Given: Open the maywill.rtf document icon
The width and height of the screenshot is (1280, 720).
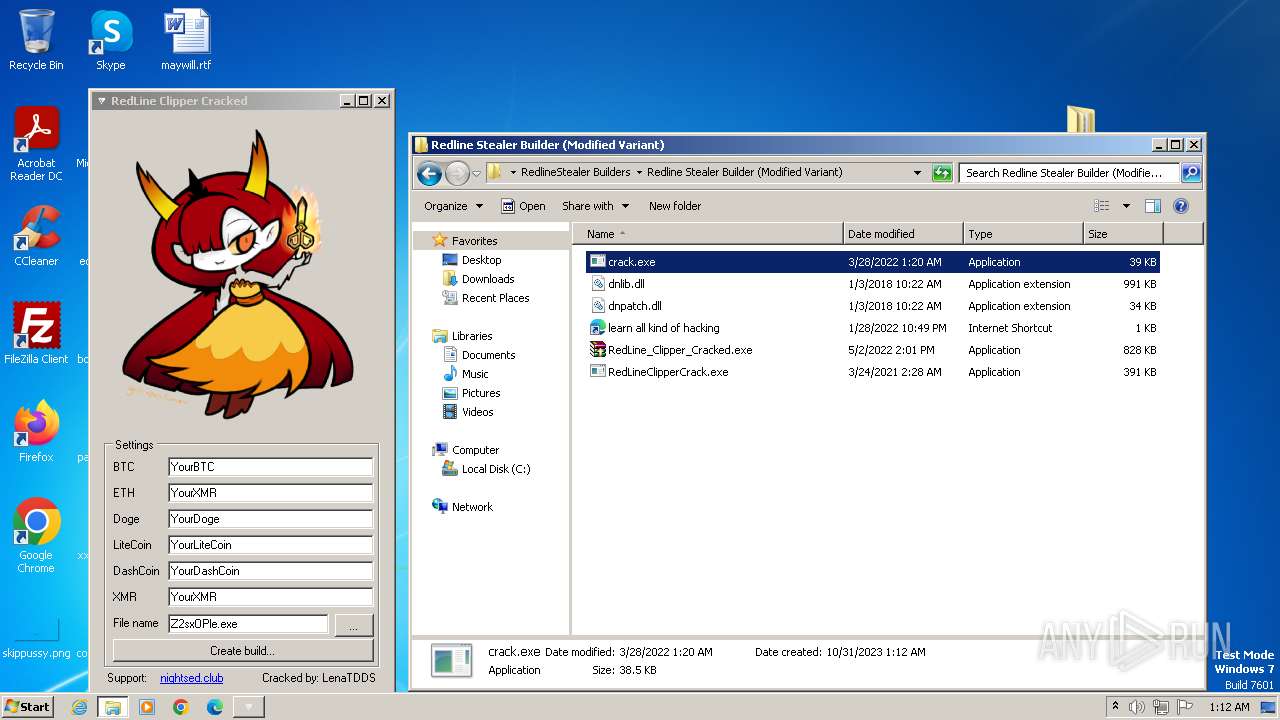Looking at the screenshot, I should click(x=186, y=40).
